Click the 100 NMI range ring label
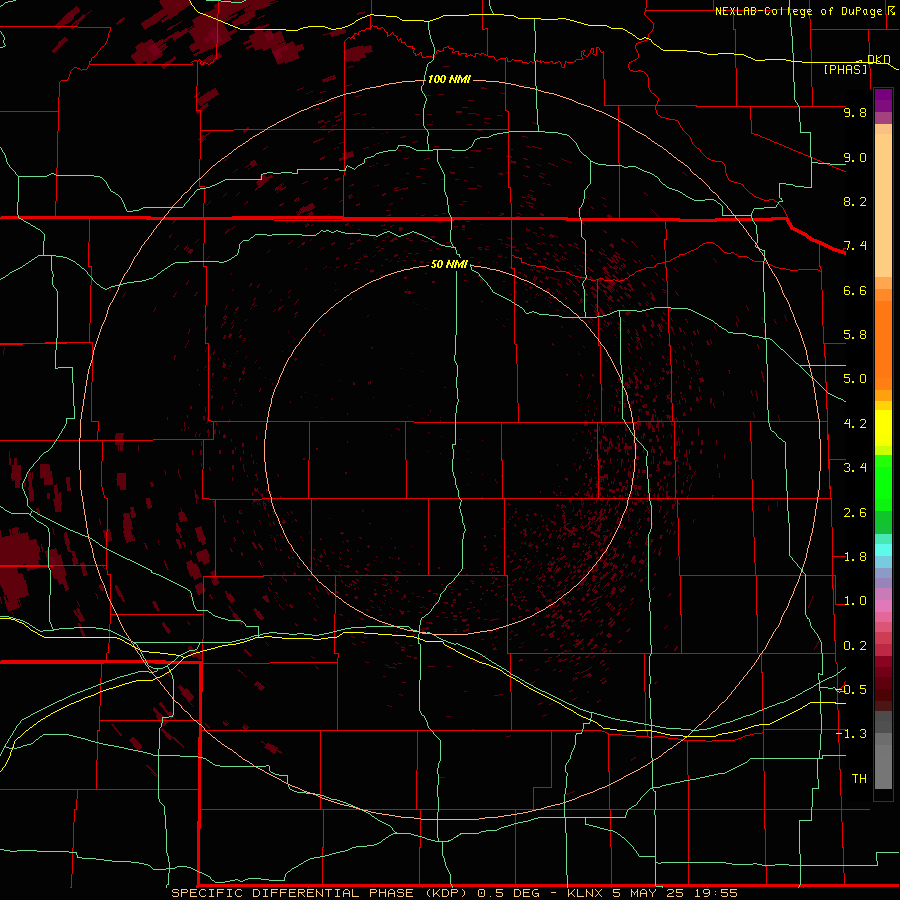This screenshot has height=900, width=900. (449, 79)
